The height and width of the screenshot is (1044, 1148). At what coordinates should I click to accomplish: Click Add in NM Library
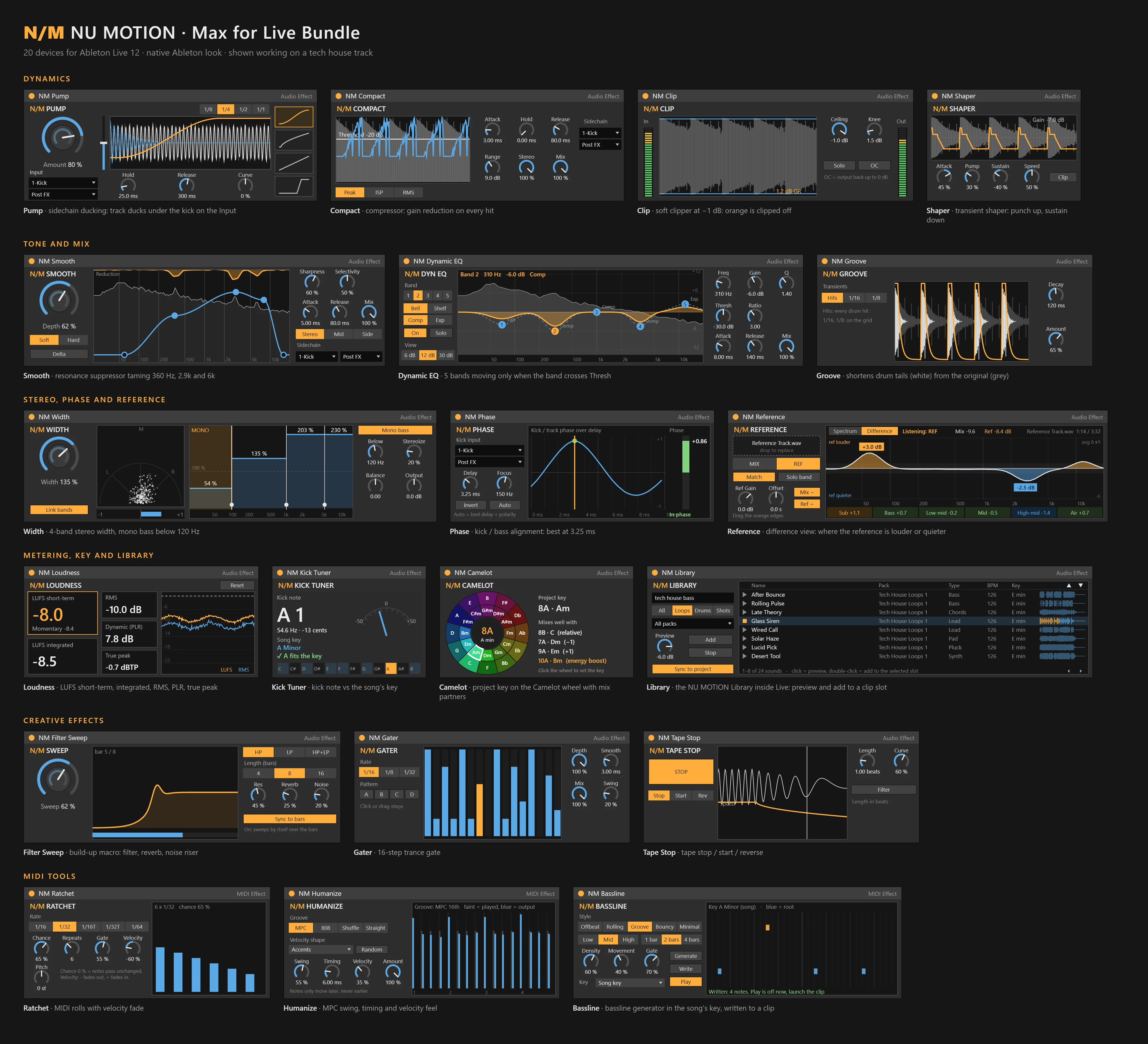click(x=710, y=640)
